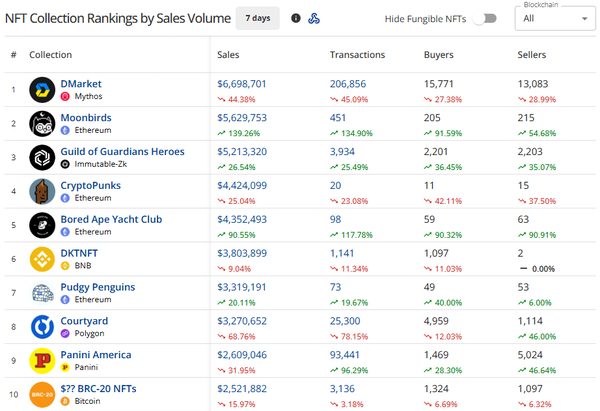
Task: Click Courtyard's 25,300 transactions link
Action: [347, 321]
